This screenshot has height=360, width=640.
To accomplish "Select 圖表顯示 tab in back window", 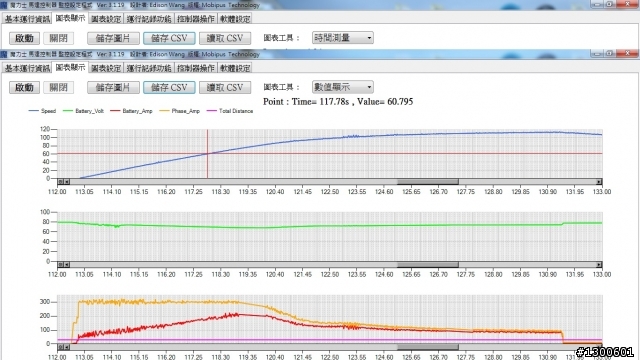I will click(x=70, y=18).
